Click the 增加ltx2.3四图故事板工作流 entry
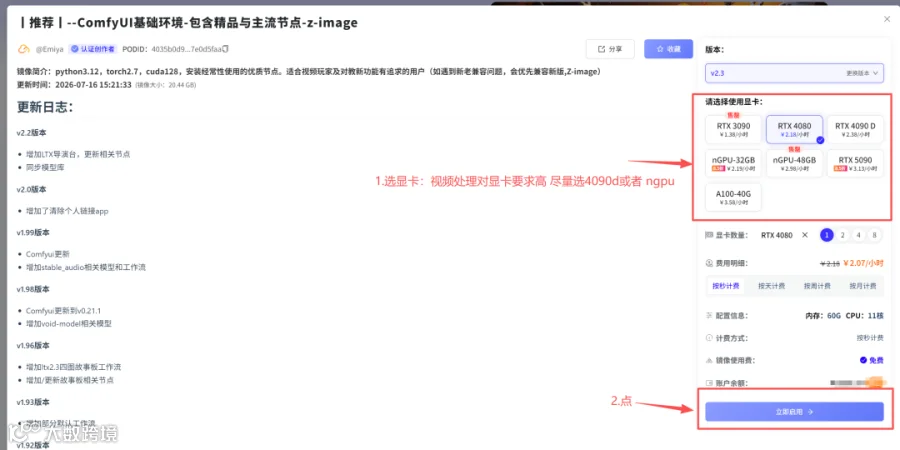Screen dimensions: 900x450 tap(73, 367)
